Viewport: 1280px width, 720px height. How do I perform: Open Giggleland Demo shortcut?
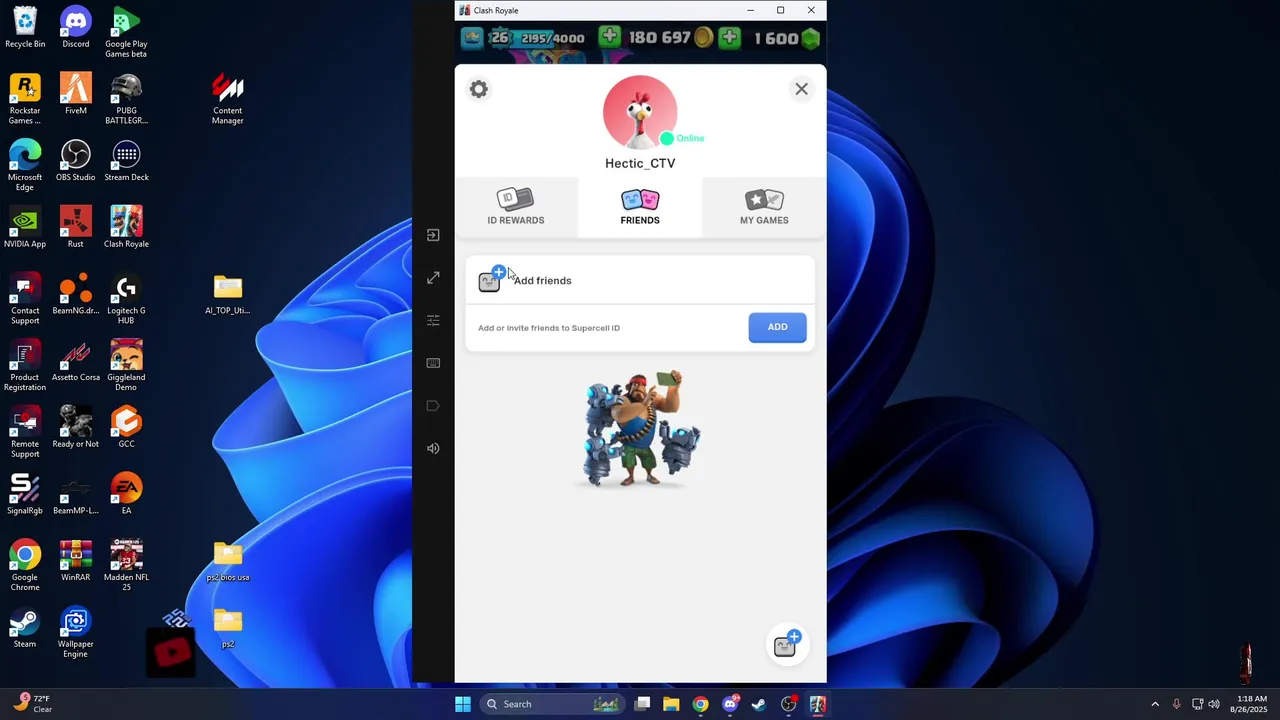coord(126,365)
